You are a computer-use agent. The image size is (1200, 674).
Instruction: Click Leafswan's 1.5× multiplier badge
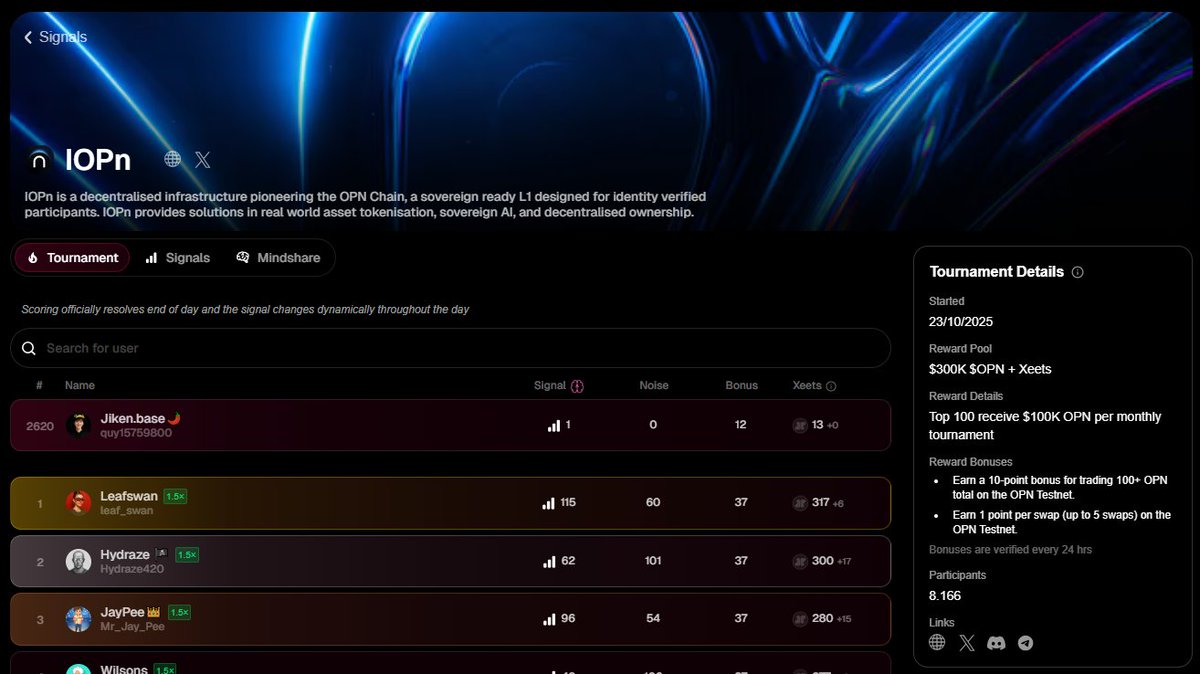(176, 496)
